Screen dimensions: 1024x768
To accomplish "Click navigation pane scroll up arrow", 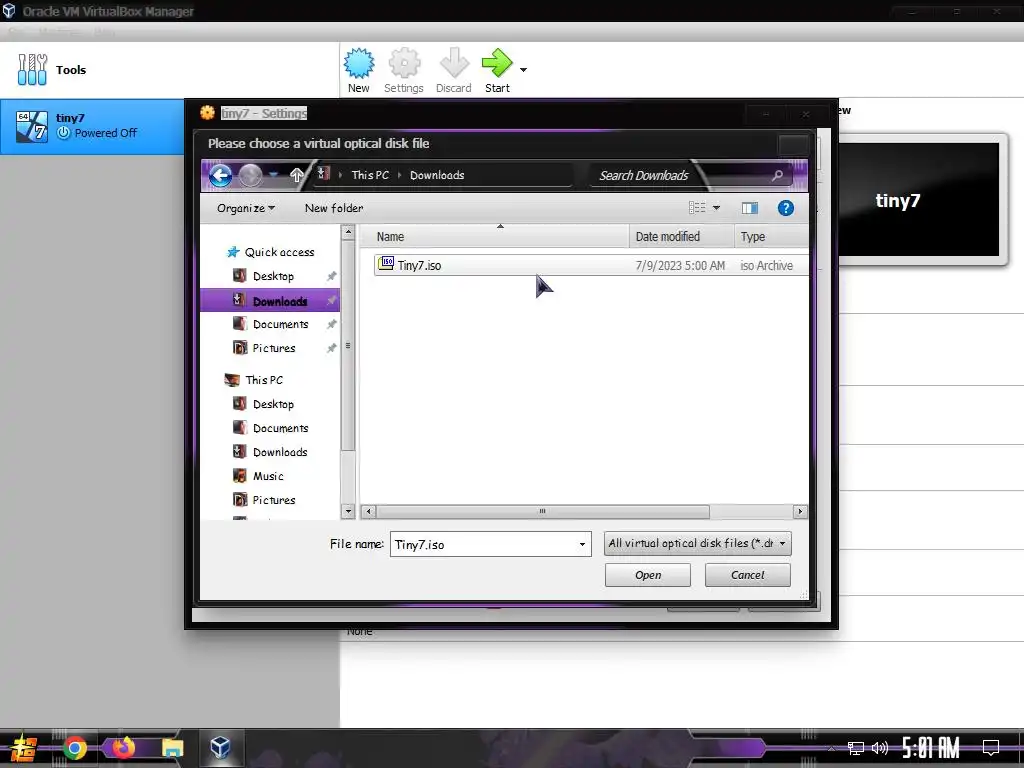I will (348, 232).
